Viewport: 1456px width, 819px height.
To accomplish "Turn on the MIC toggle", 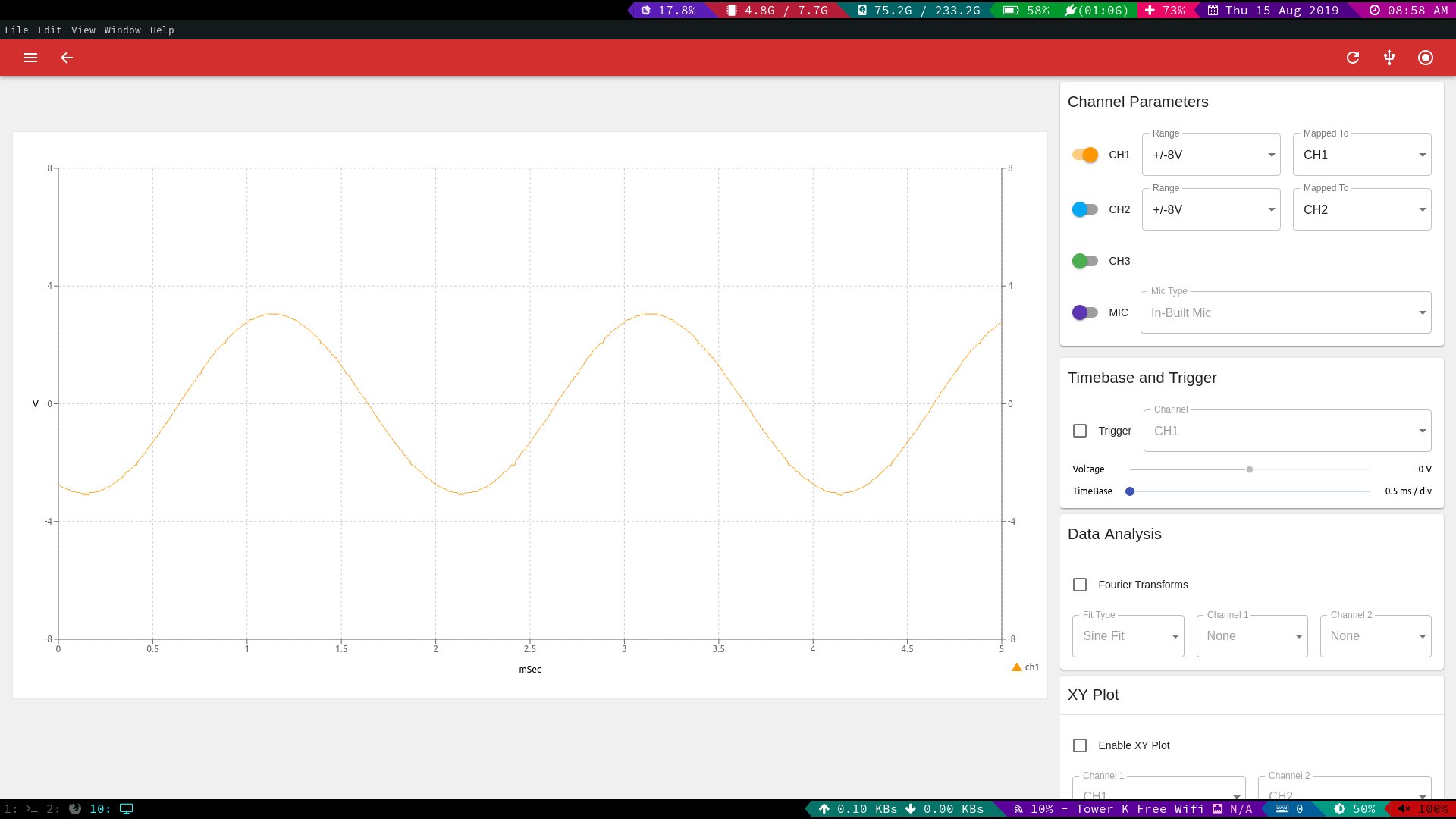I will pyautogui.click(x=1085, y=312).
